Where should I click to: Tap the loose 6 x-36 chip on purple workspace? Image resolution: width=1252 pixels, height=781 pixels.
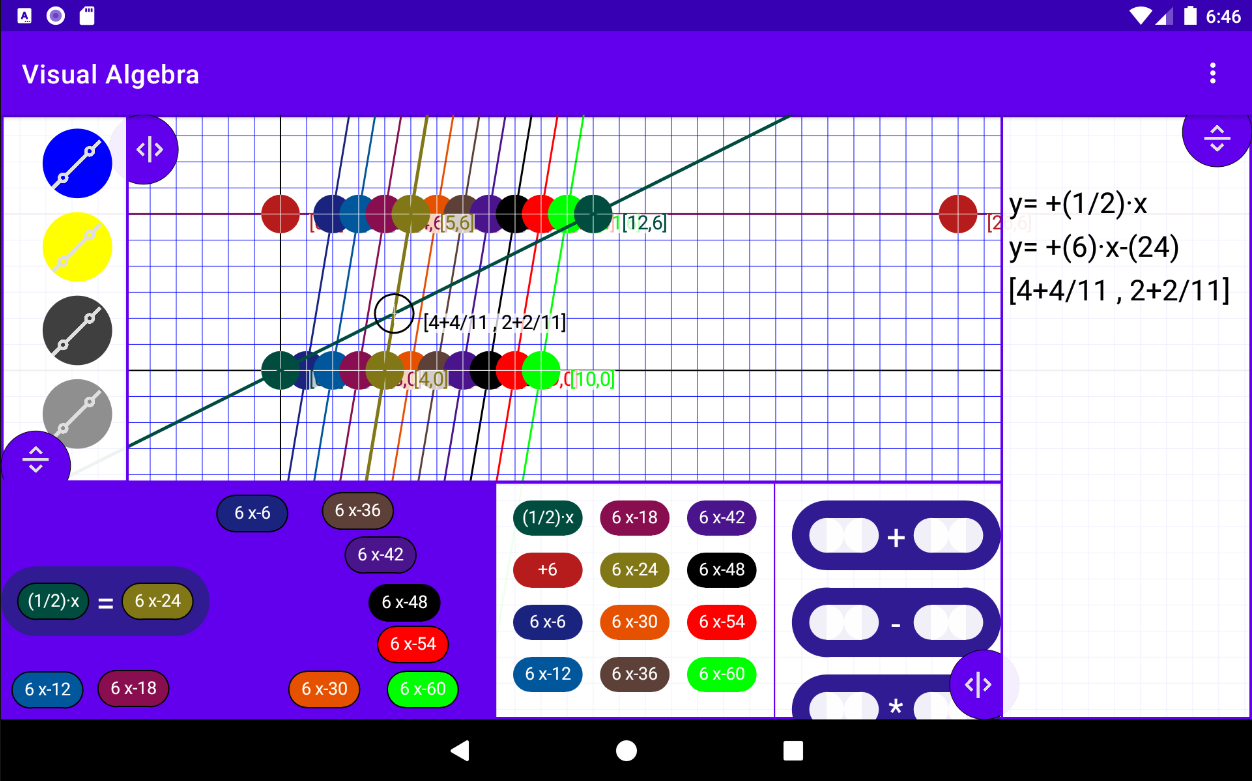pos(358,511)
